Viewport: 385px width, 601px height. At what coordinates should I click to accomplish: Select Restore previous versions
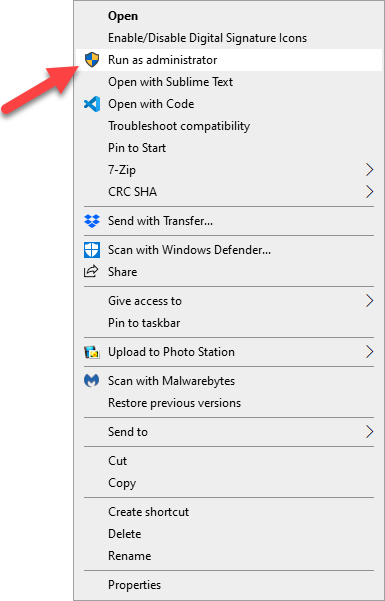coord(174,403)
